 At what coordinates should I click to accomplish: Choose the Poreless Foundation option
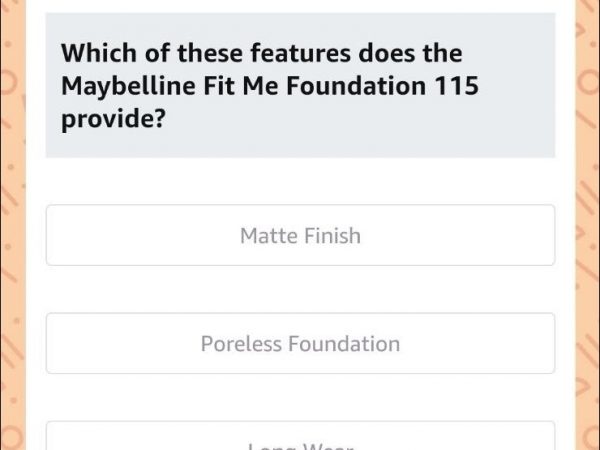pos(300,343)
